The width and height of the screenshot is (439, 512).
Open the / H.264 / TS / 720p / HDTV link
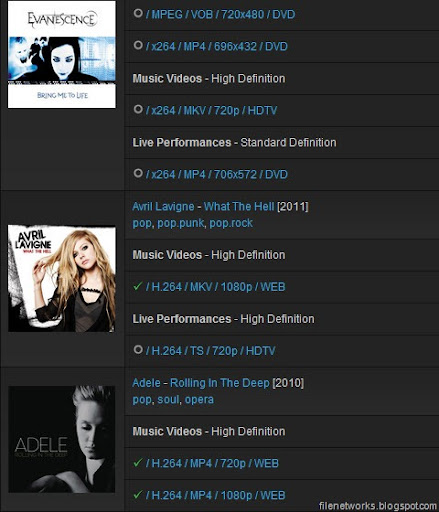click(x=210, y=351)
